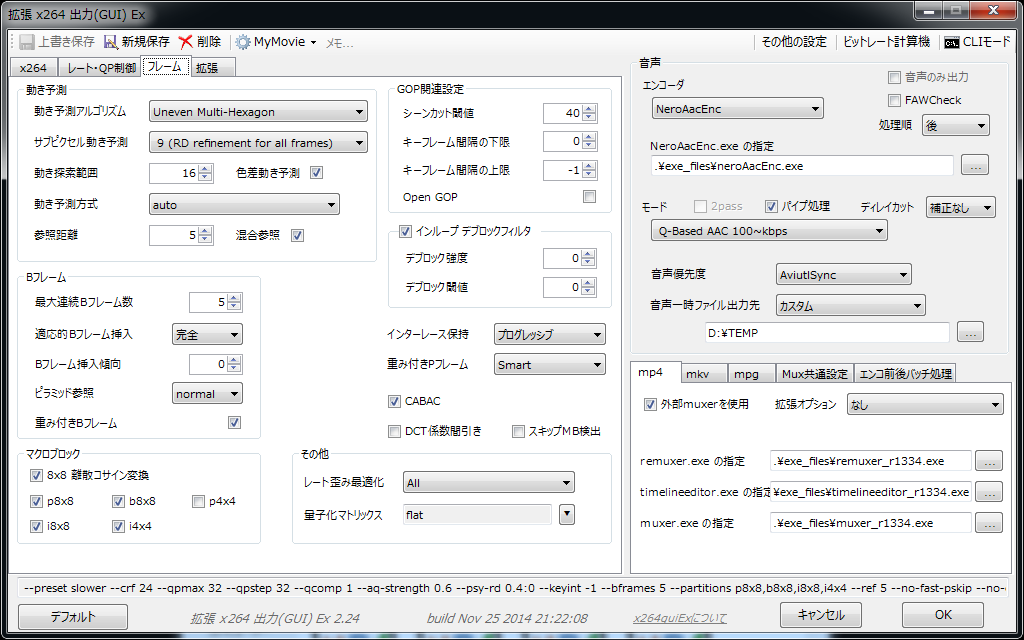
Task: Open ビットレート計算機
Action: pos(886,42)
